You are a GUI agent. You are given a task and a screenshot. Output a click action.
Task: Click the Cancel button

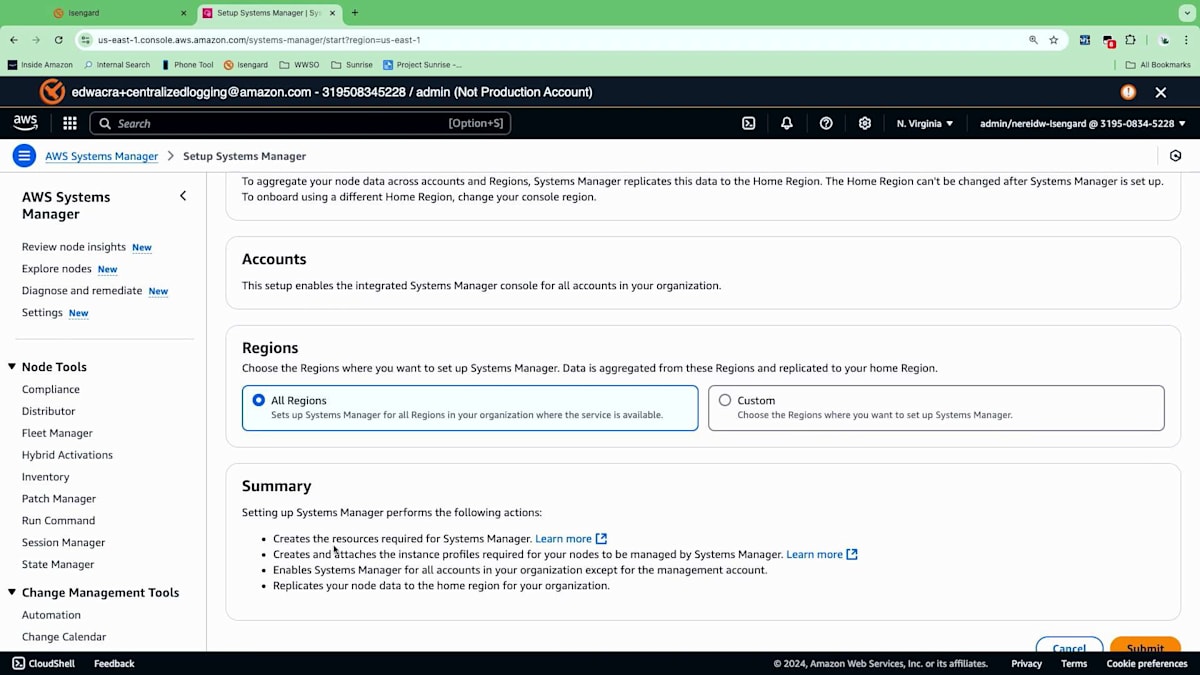[1069, 648]
